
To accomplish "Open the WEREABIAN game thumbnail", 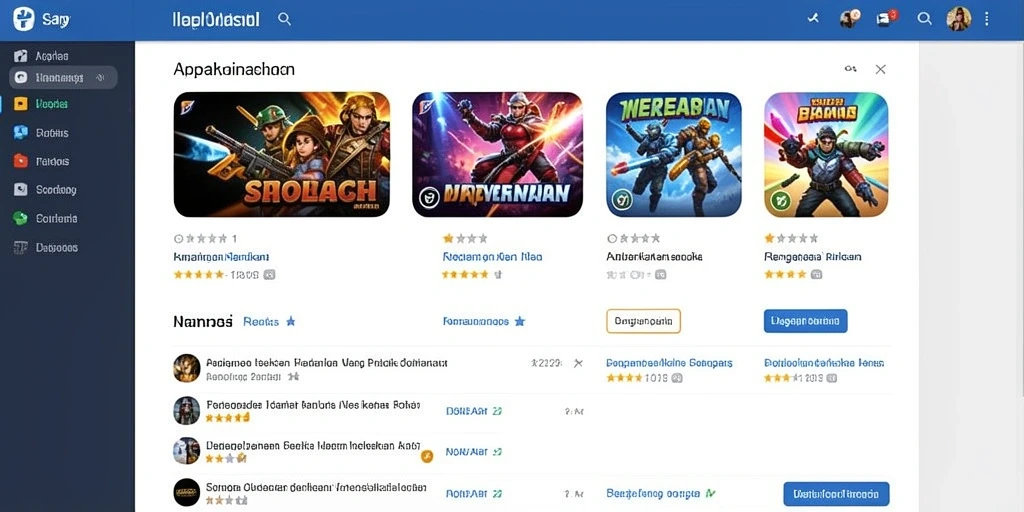I will tap(673, 154).
